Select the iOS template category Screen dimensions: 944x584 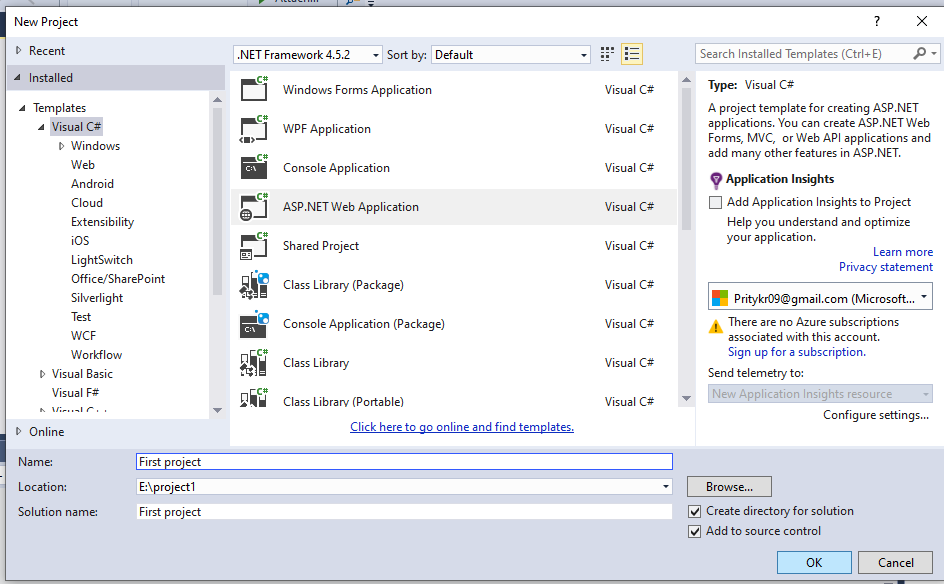[x=80, y=240]
